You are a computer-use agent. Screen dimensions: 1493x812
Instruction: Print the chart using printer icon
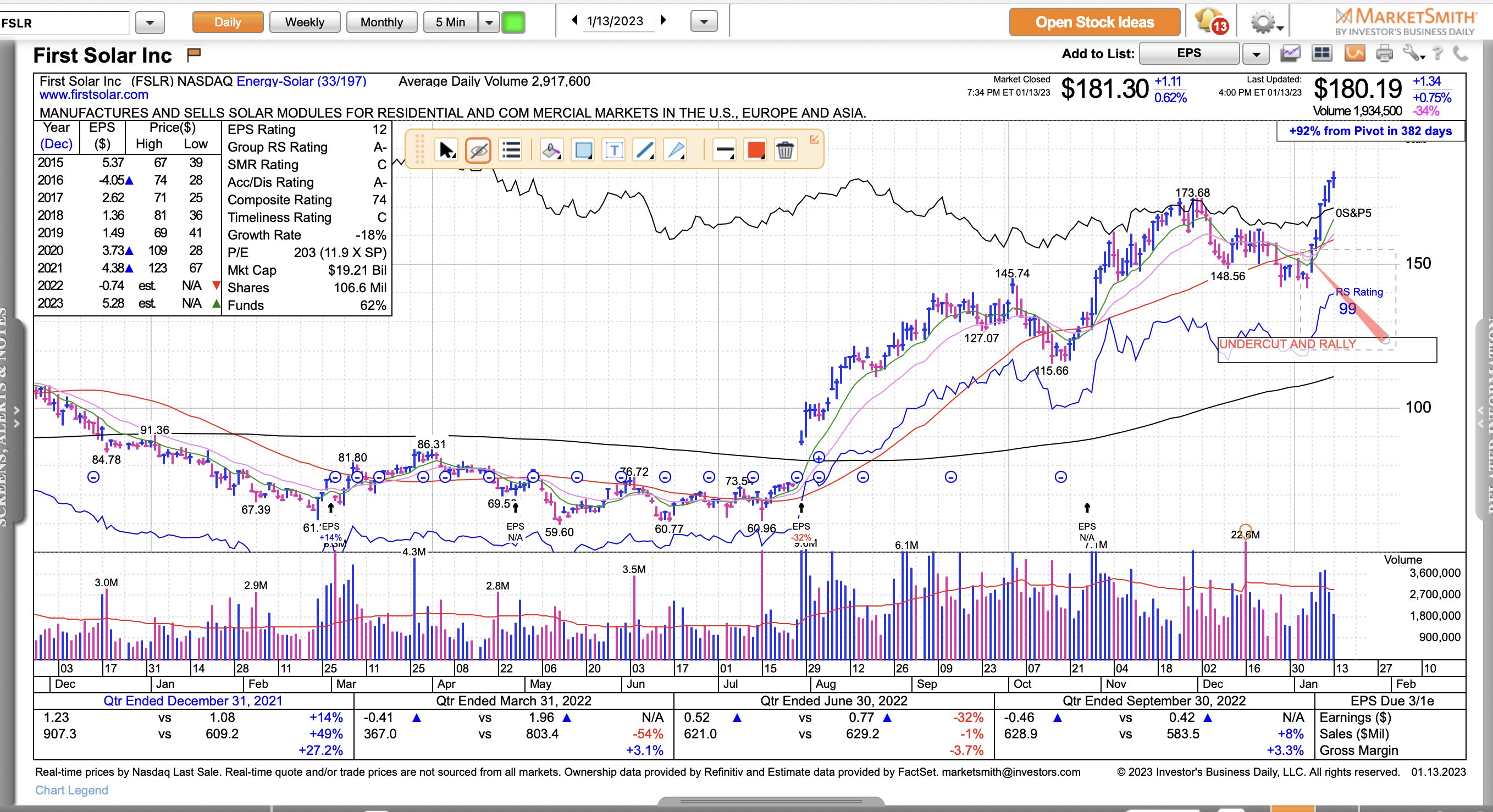pos(1385,53)
